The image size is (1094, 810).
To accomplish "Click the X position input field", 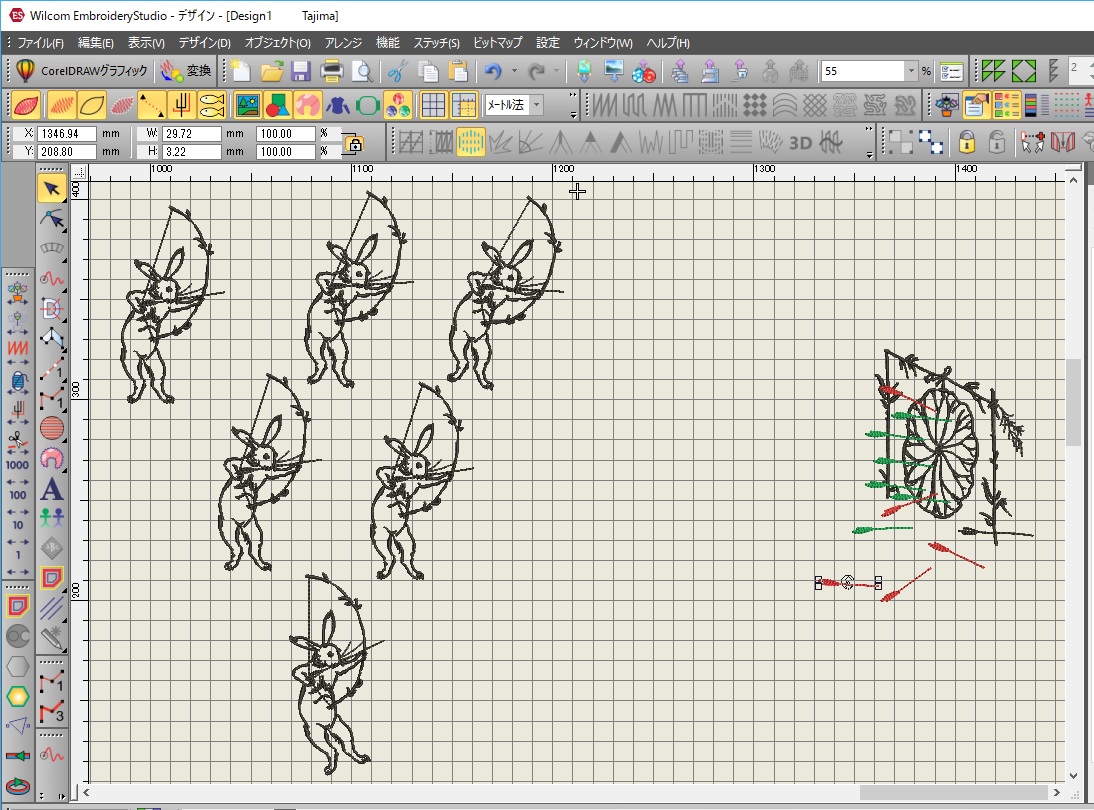I will point(67,133).
